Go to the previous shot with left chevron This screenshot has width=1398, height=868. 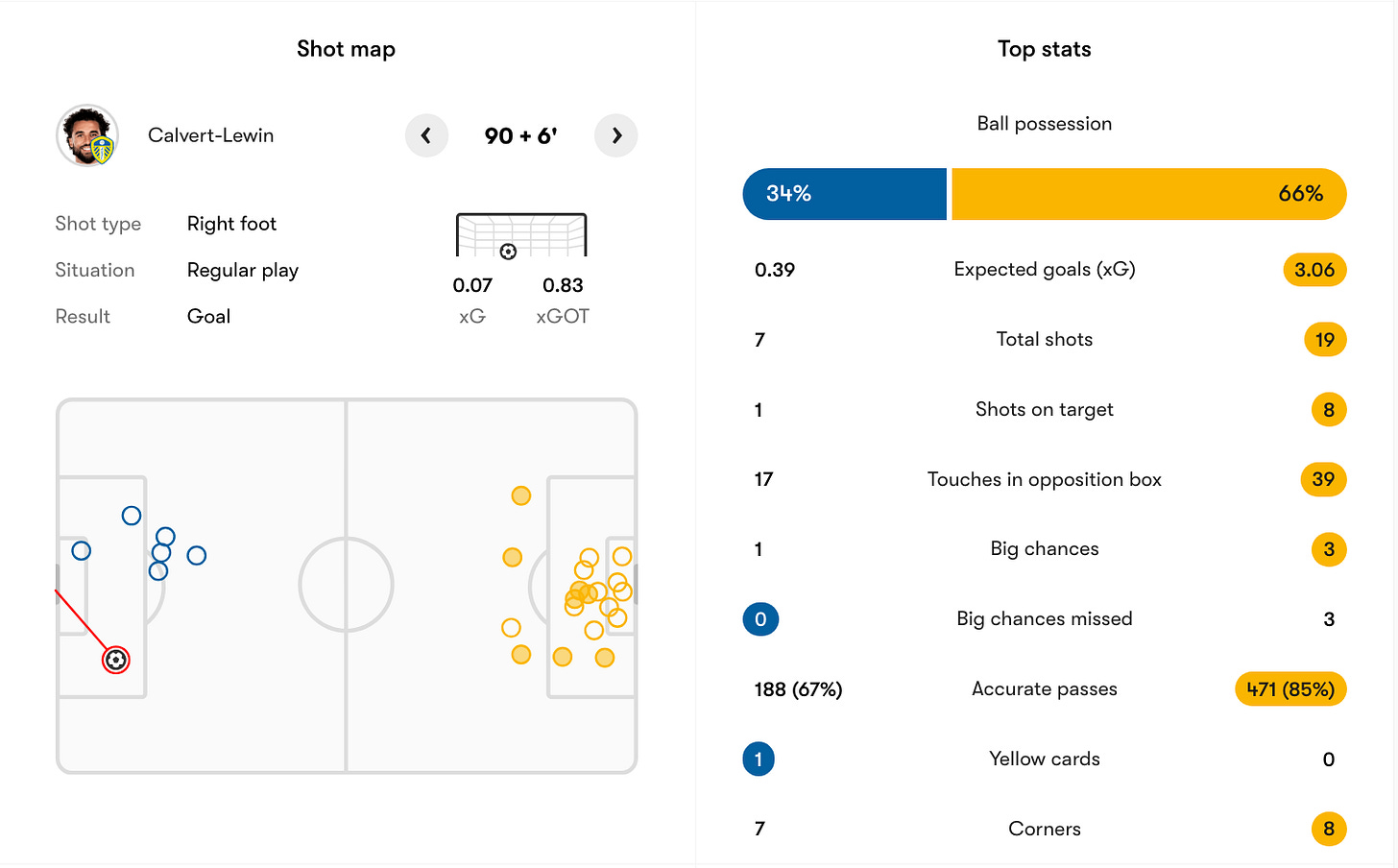tap(426, 135)
